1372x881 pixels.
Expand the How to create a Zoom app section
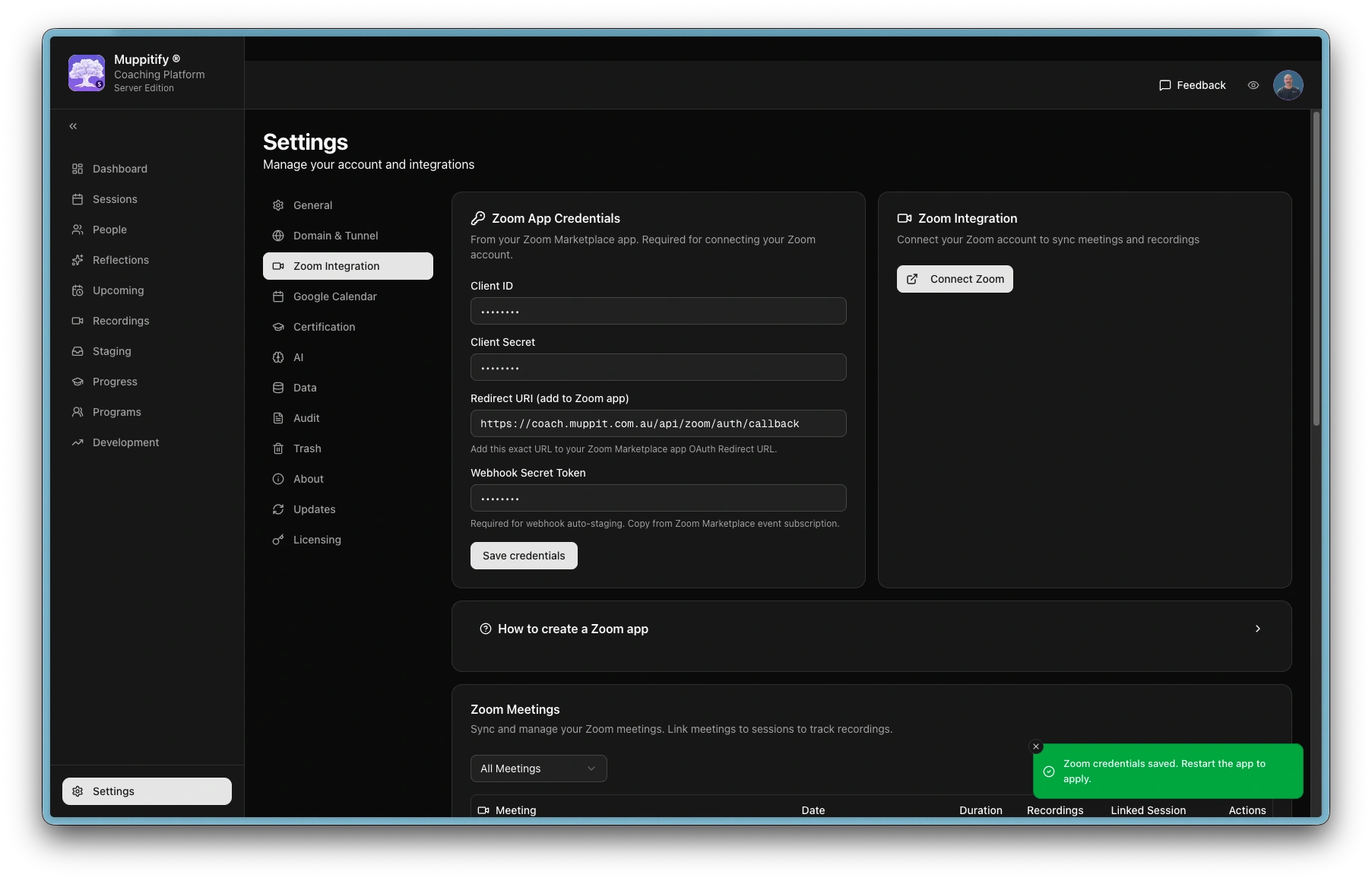point(573,629)
